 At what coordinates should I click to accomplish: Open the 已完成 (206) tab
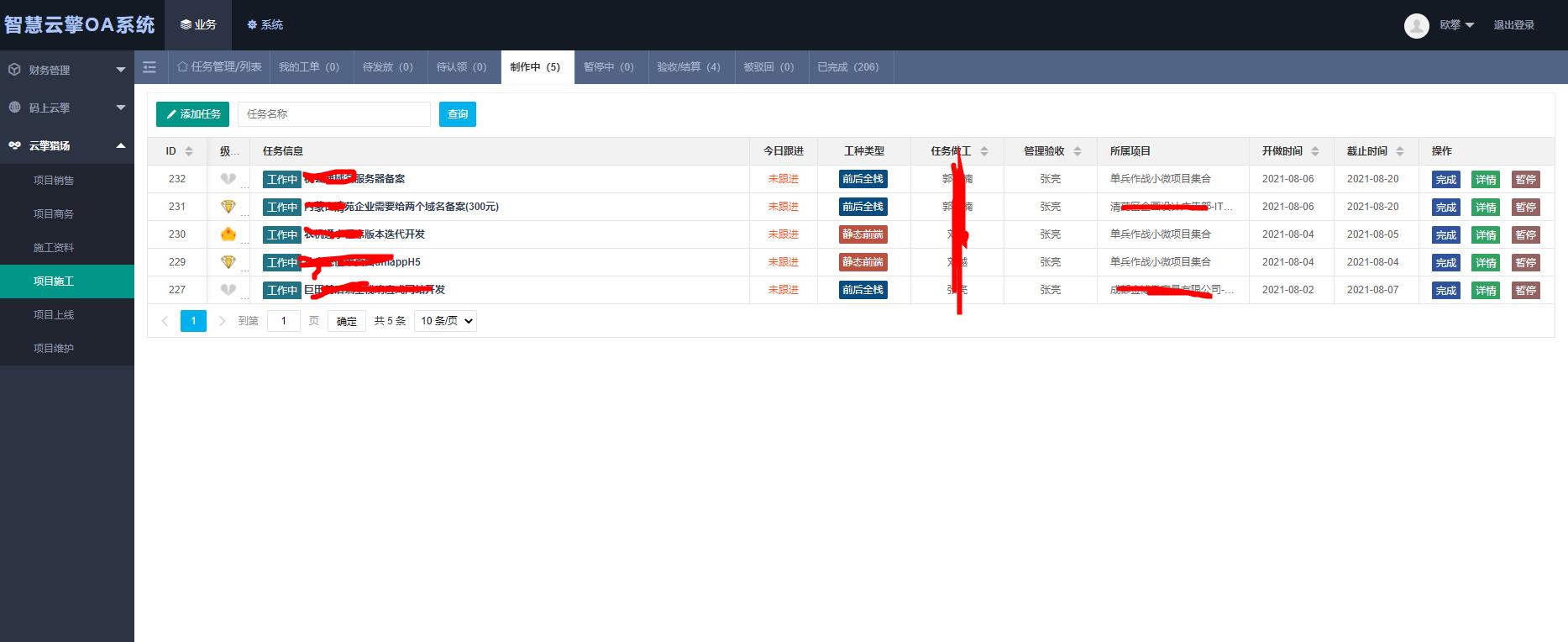click(x=847, y=67)
